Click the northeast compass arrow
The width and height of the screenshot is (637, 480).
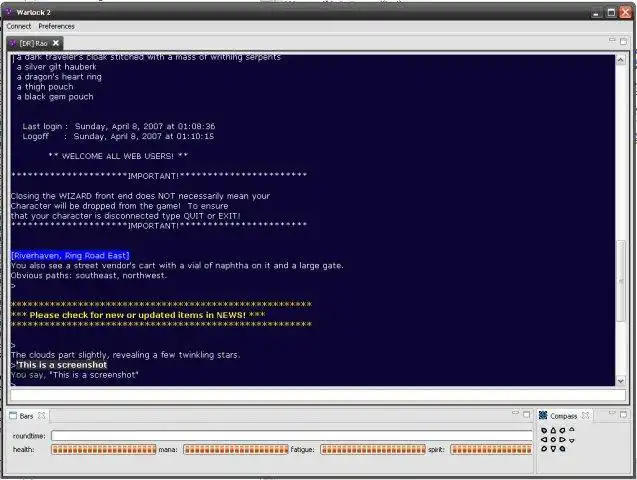(562, 430)
